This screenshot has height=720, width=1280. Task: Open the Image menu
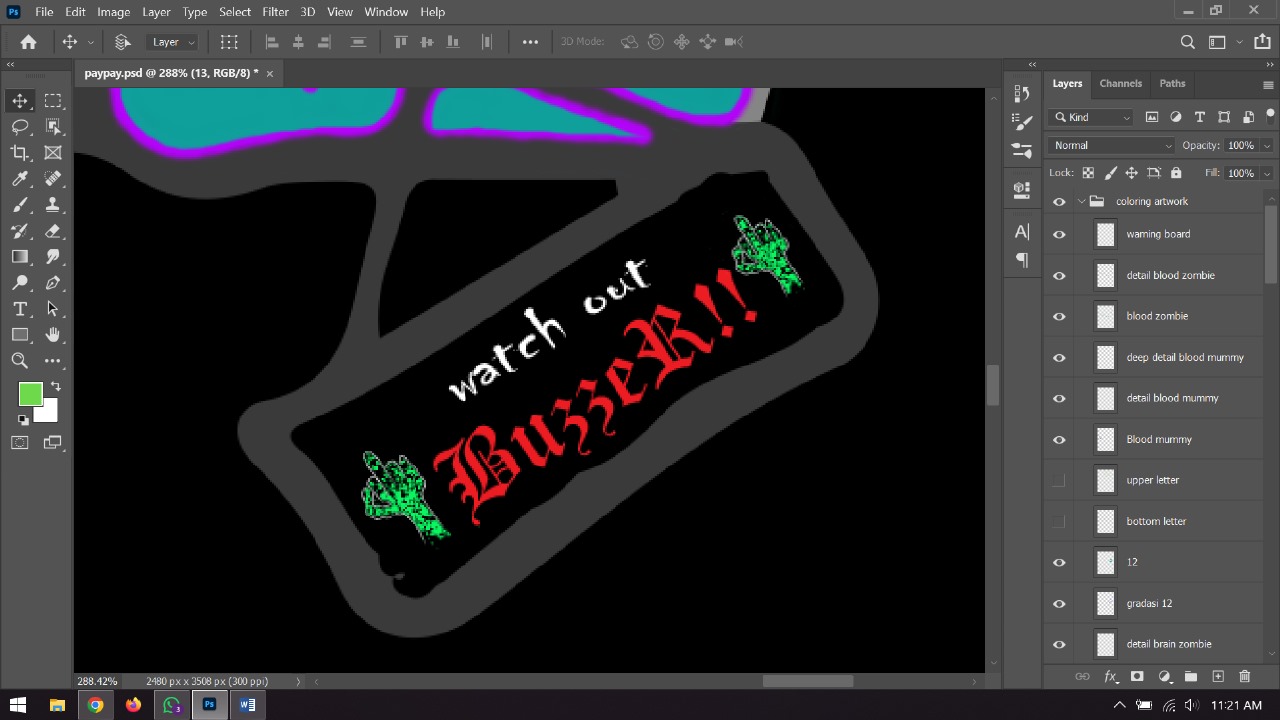click(113, 12)
